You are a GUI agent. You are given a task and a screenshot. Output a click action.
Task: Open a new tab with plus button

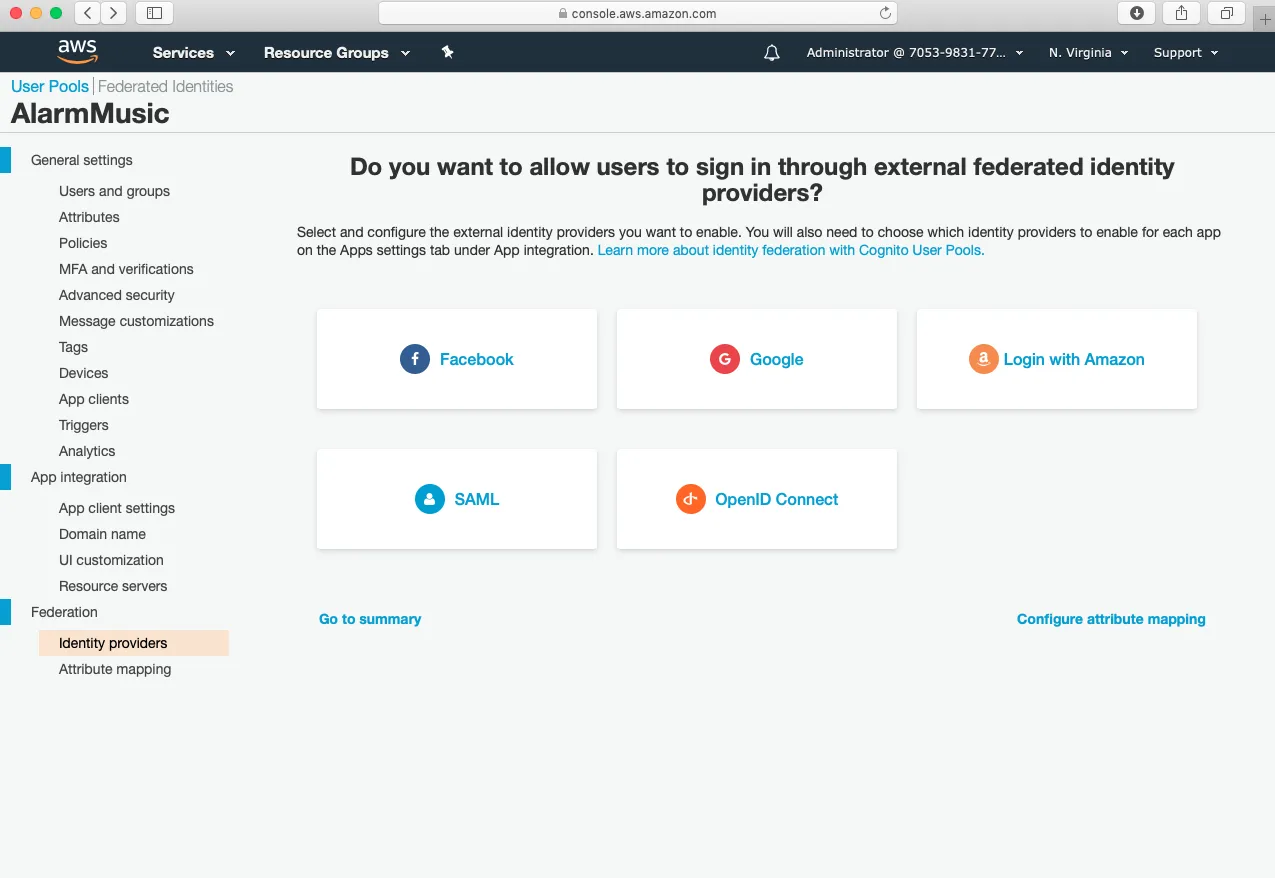click(x=1265, y=19)
